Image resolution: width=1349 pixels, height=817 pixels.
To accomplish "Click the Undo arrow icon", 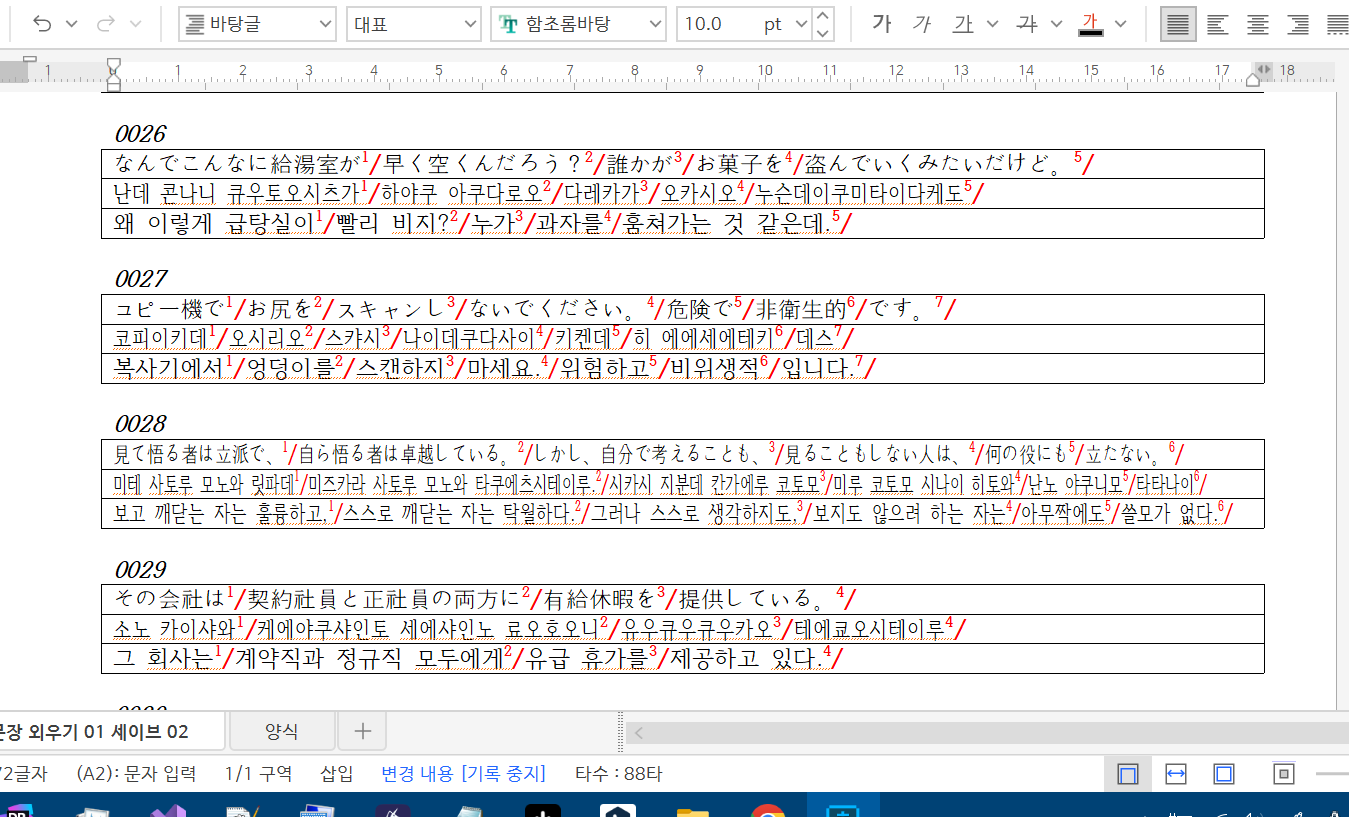I will 42,24.
